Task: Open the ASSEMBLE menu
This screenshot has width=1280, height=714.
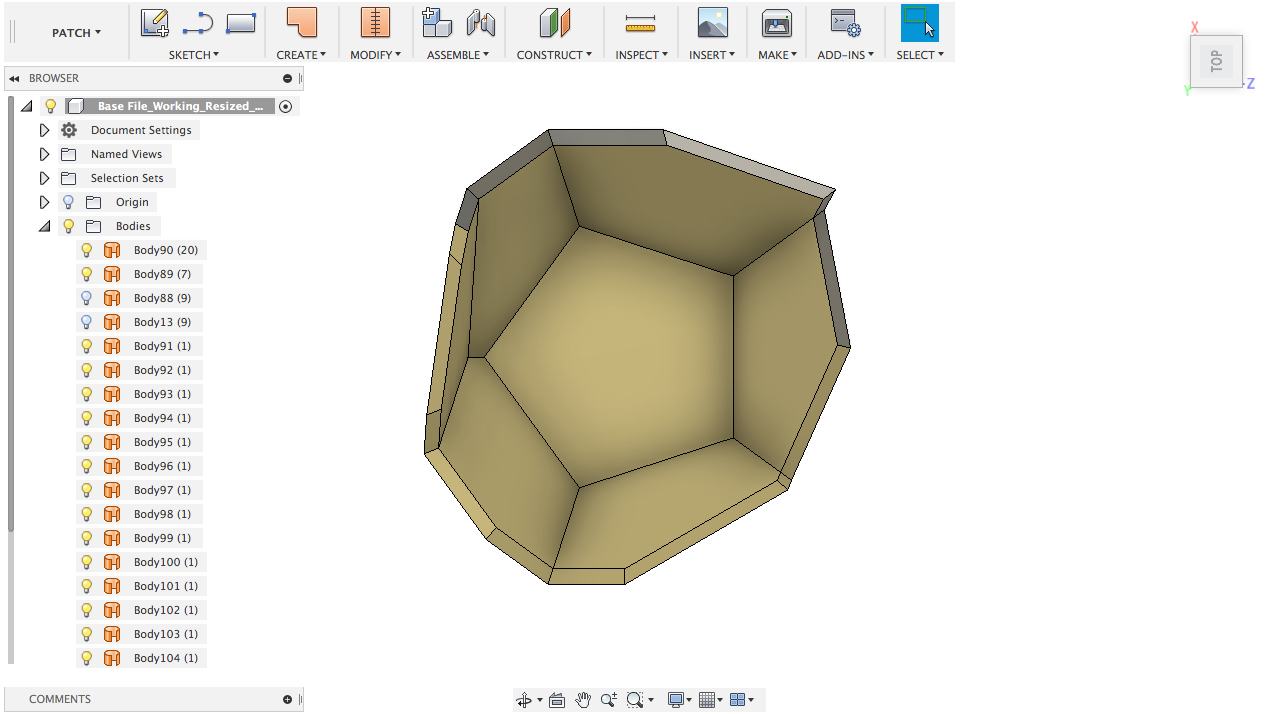Action: click(458, 55)
